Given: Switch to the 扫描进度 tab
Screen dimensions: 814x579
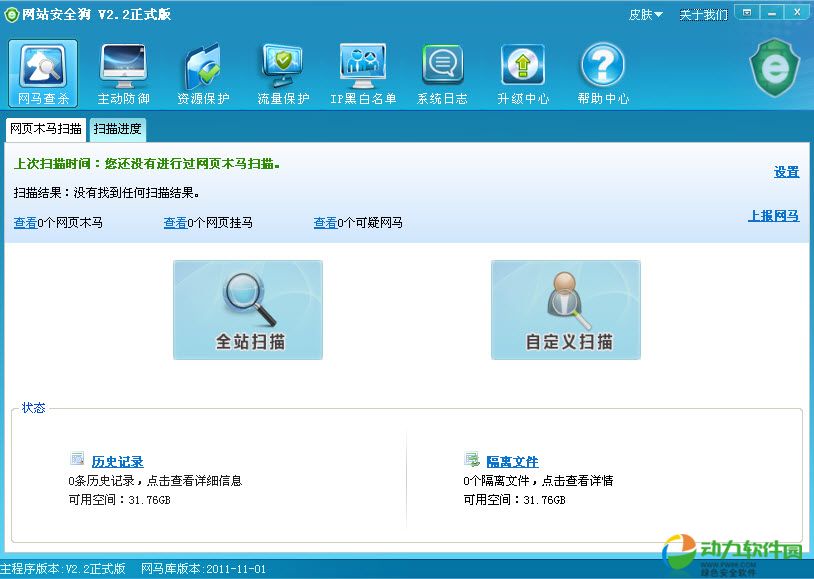Looking at the screenshot, I should pyautogui.click(x=118, y=129).
